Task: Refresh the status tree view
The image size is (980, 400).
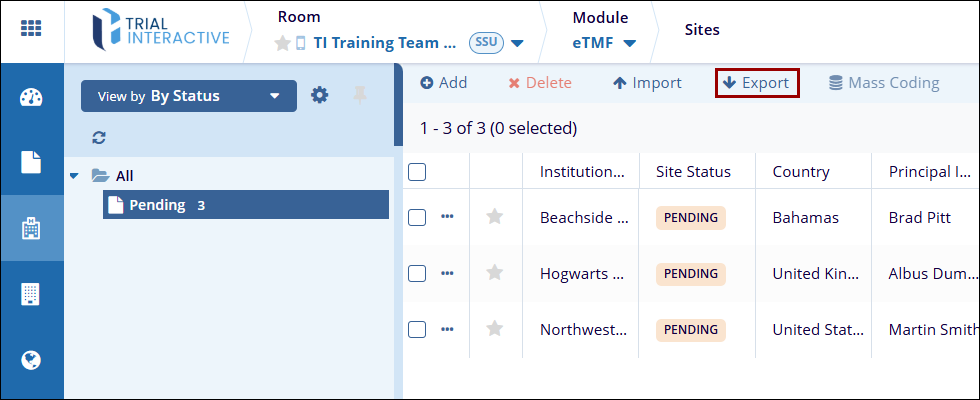Action: (98, 138)
